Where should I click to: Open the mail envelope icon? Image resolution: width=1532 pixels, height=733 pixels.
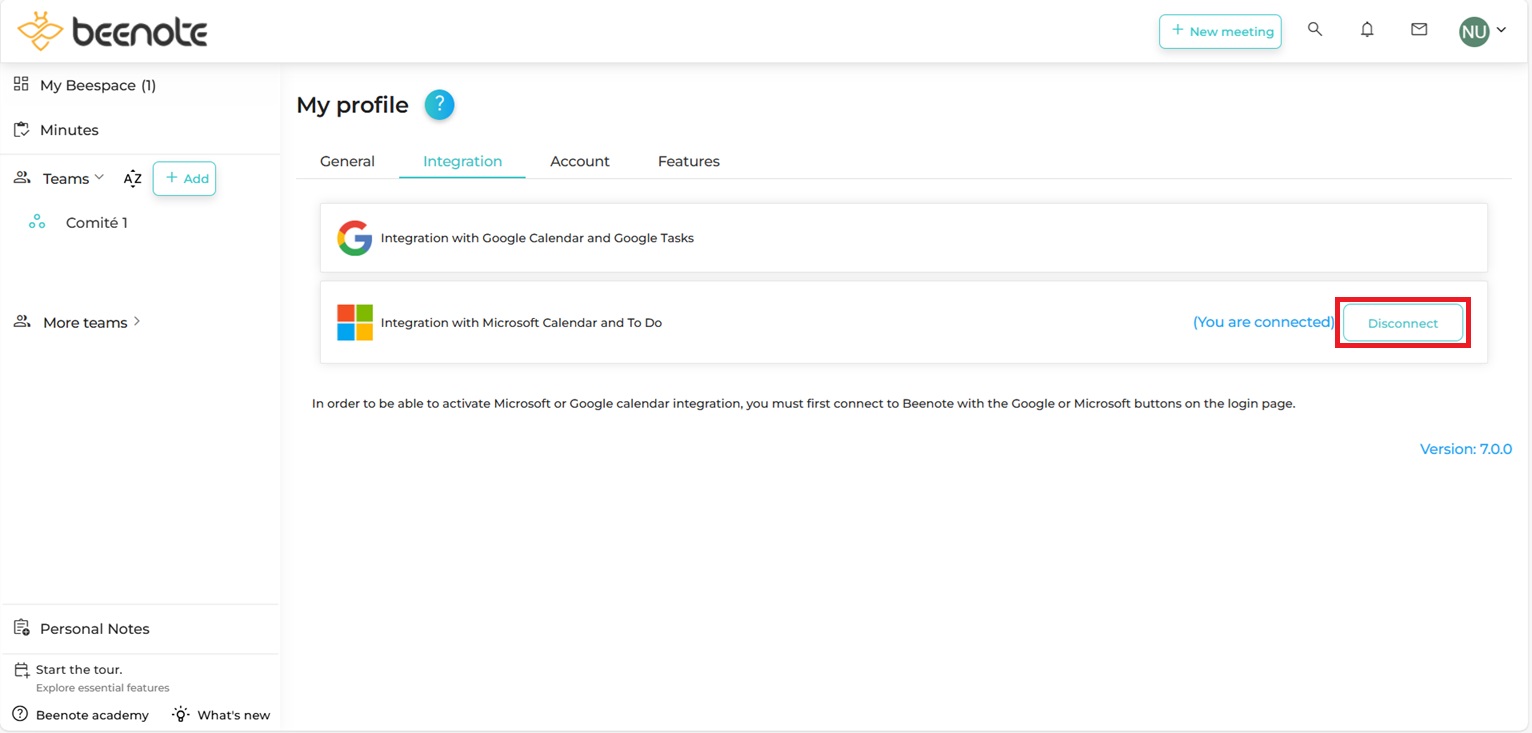pos(1419,30)
